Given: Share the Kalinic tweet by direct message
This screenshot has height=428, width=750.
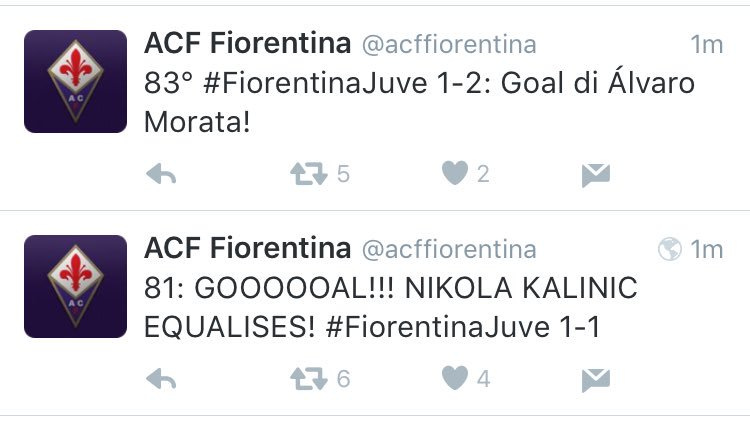Looking at the screenshot, I should [x=596, y=380].
